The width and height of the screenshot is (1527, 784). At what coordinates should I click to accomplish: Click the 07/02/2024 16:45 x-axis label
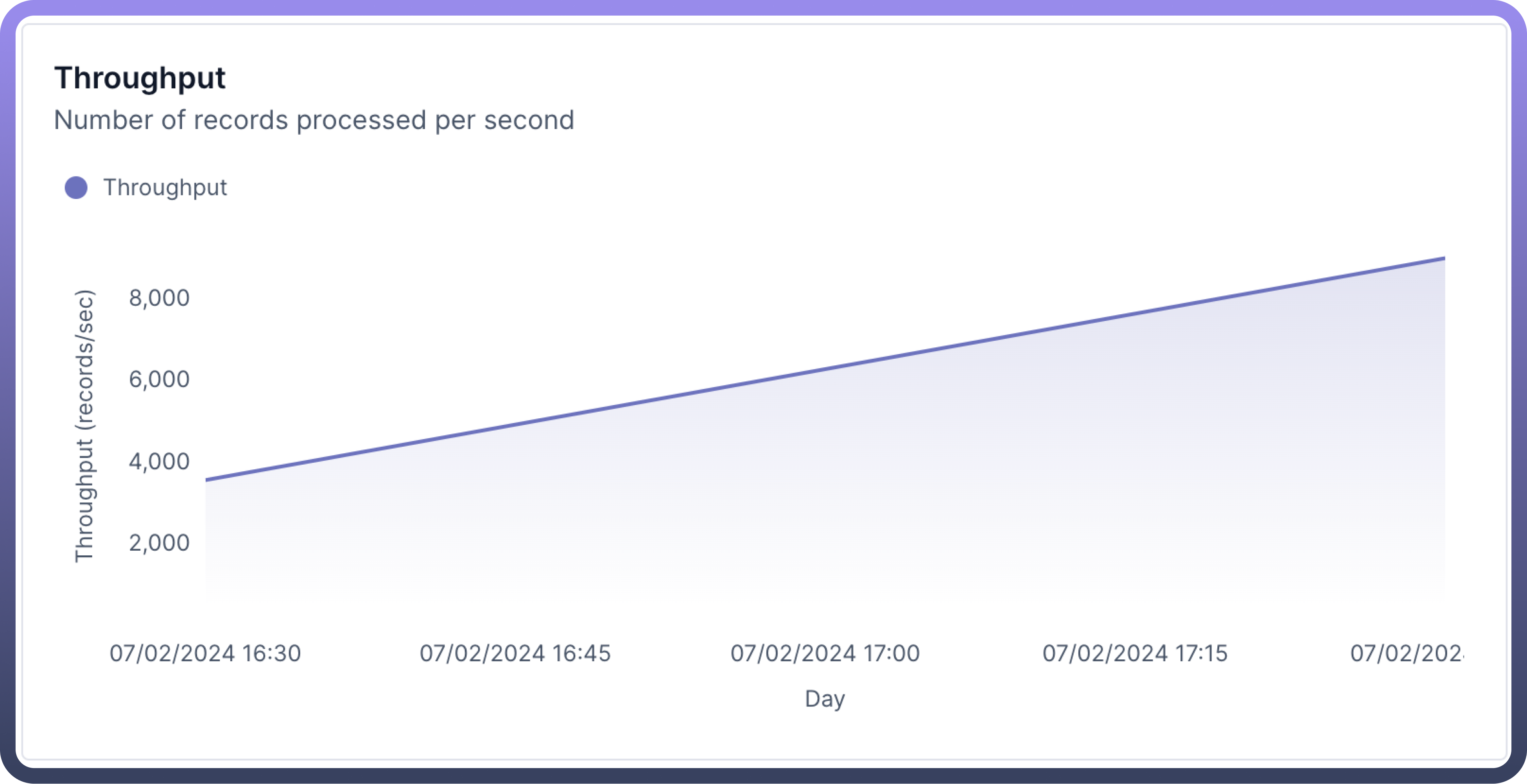pyautogui.click(x=515, y=654)
